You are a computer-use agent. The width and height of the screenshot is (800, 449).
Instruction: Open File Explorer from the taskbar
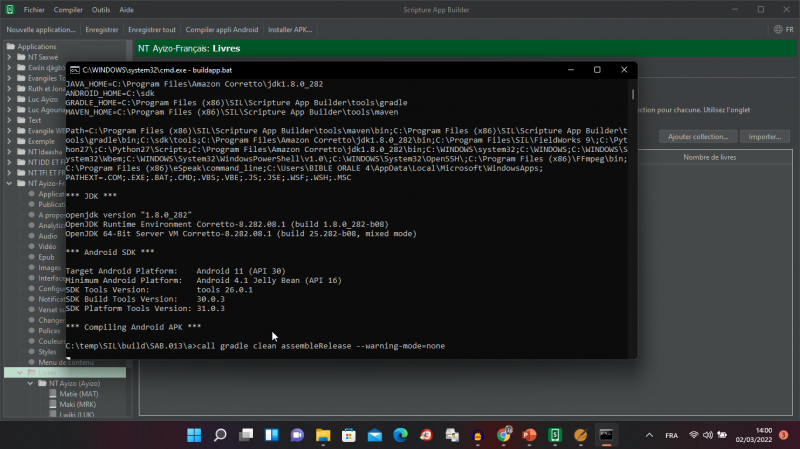tap(322, 435)
